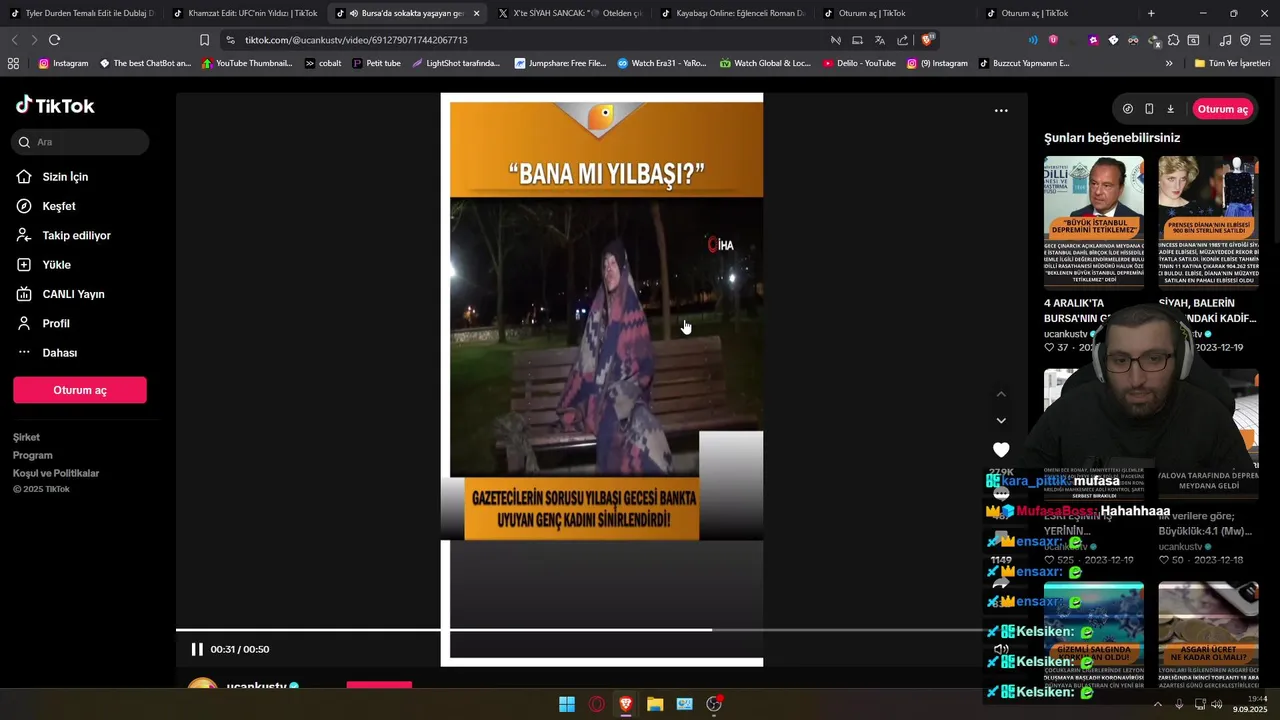Bookmark this page icon
Viewport: 1280px width, 720px height.
click(204, 40)
